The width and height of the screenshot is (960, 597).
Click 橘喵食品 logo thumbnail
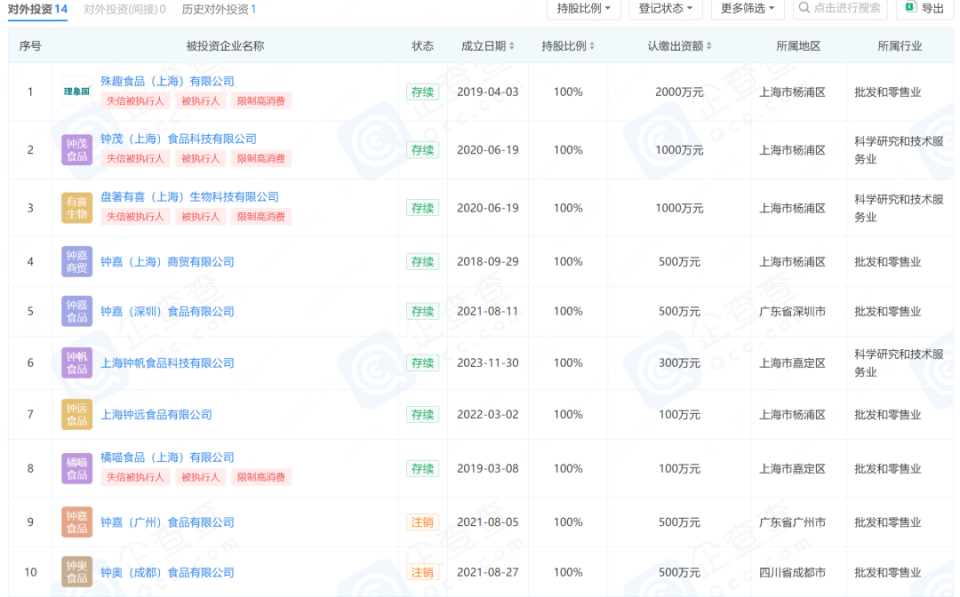(x=77, y=468)
